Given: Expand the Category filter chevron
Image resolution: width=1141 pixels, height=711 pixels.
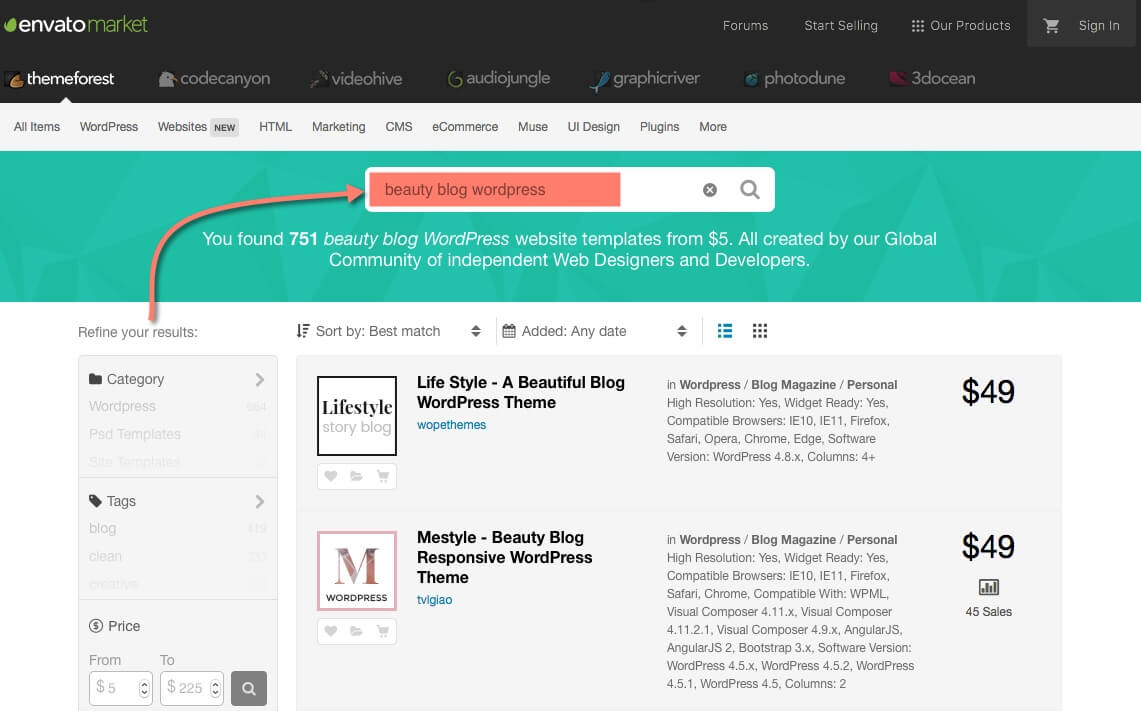Looking at the screenshot, I should tap(260, 379).
